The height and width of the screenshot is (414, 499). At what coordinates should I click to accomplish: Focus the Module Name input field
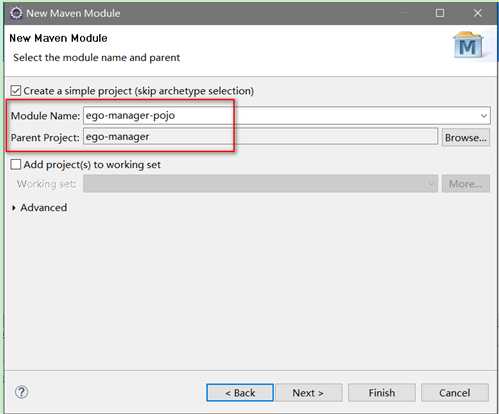(x=287, y=116)
